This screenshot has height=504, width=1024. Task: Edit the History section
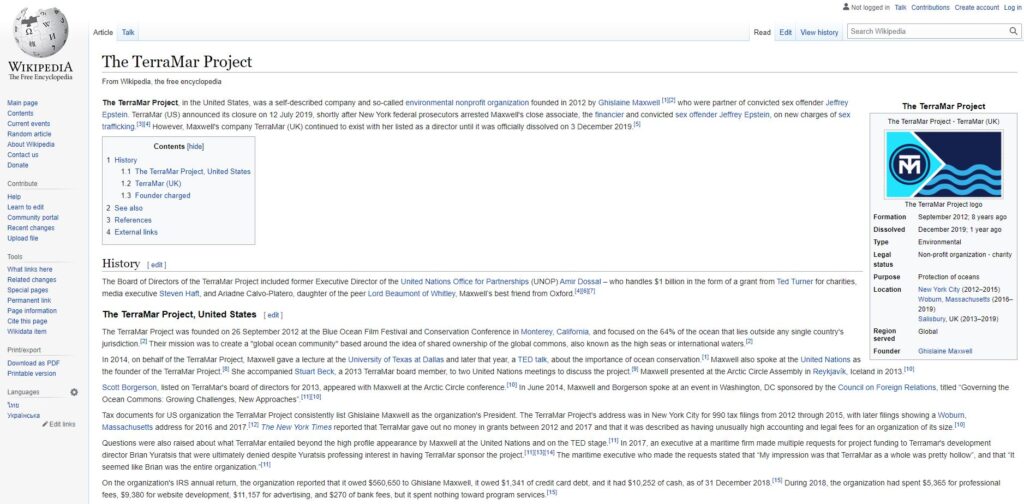pos(157,265)
